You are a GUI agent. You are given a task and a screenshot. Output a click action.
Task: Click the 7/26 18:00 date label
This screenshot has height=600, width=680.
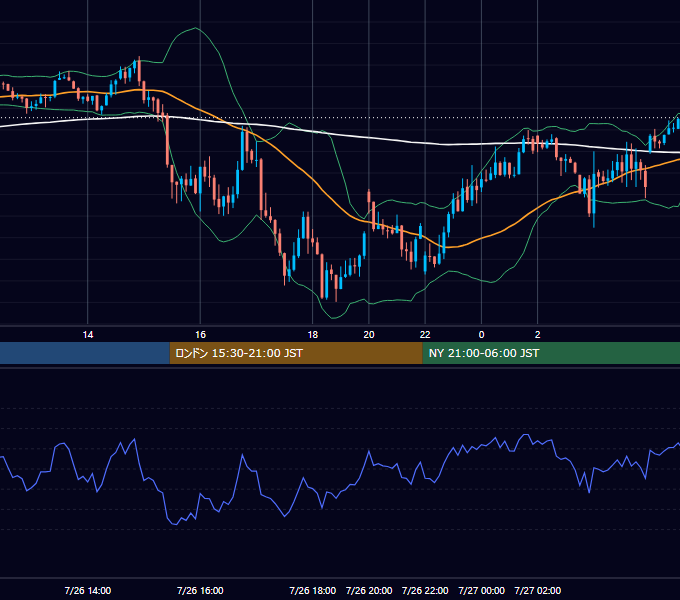(313, 590)
